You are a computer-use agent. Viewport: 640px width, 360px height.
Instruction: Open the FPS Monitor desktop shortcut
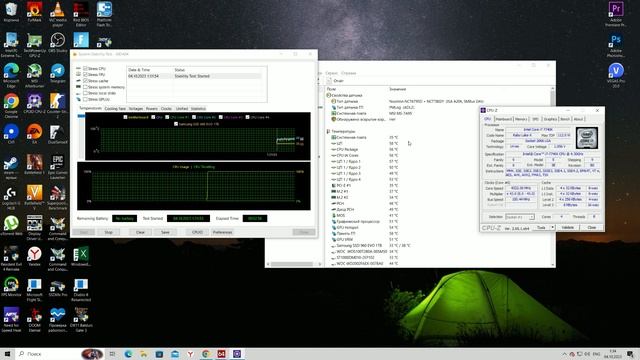click(x=11, y=287)
